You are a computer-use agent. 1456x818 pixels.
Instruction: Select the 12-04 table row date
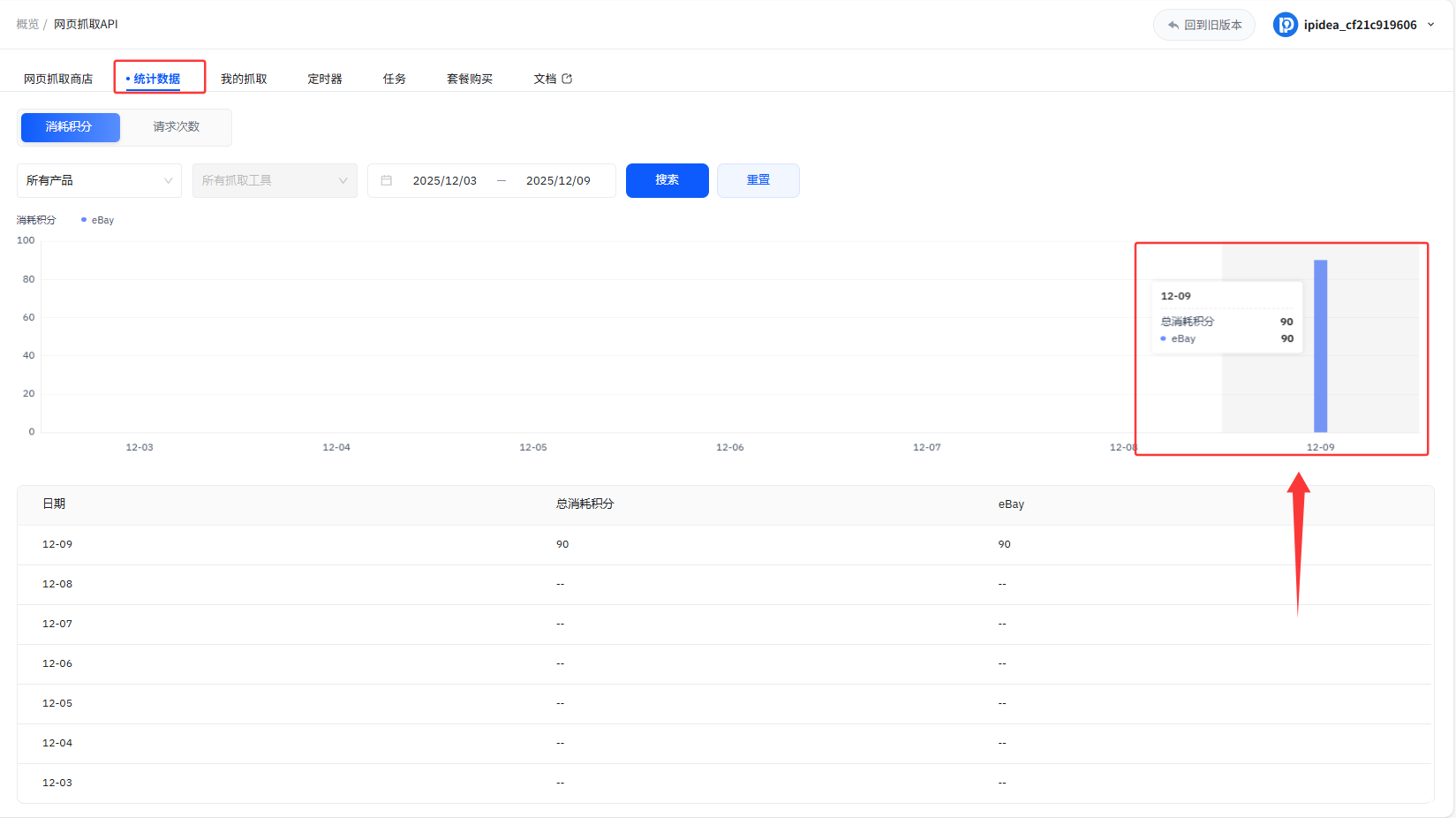pos(57,743)
